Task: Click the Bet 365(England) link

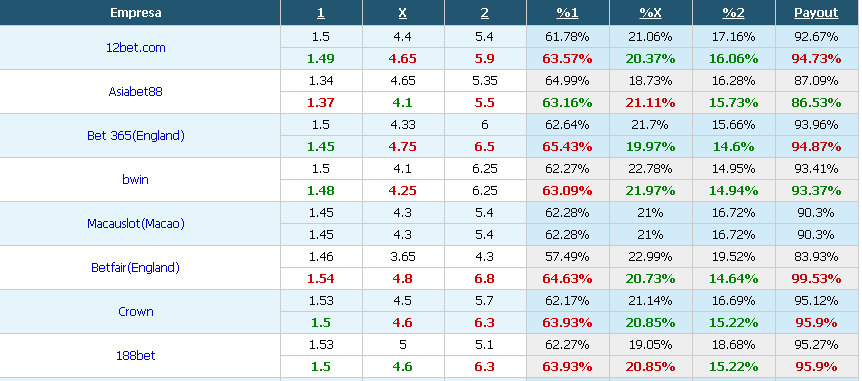Action: [135, 136]
